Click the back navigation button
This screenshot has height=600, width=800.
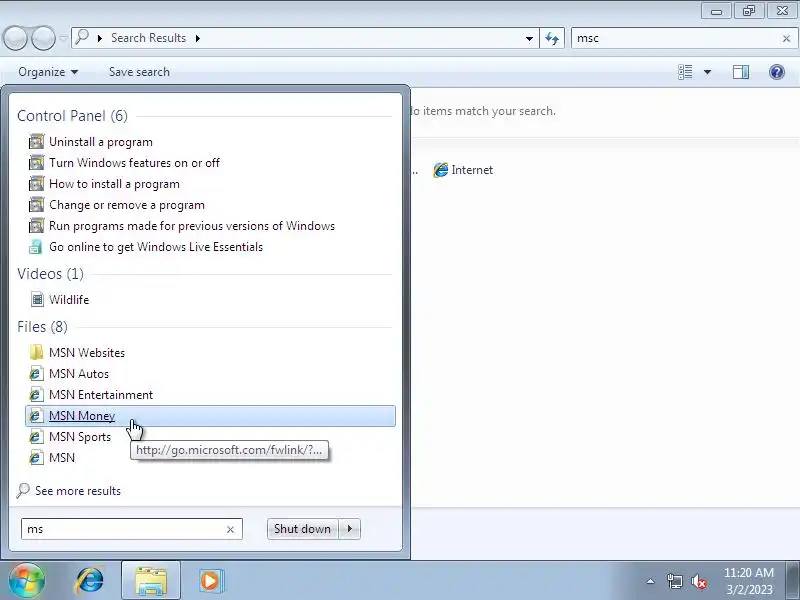tap(15, 38)
